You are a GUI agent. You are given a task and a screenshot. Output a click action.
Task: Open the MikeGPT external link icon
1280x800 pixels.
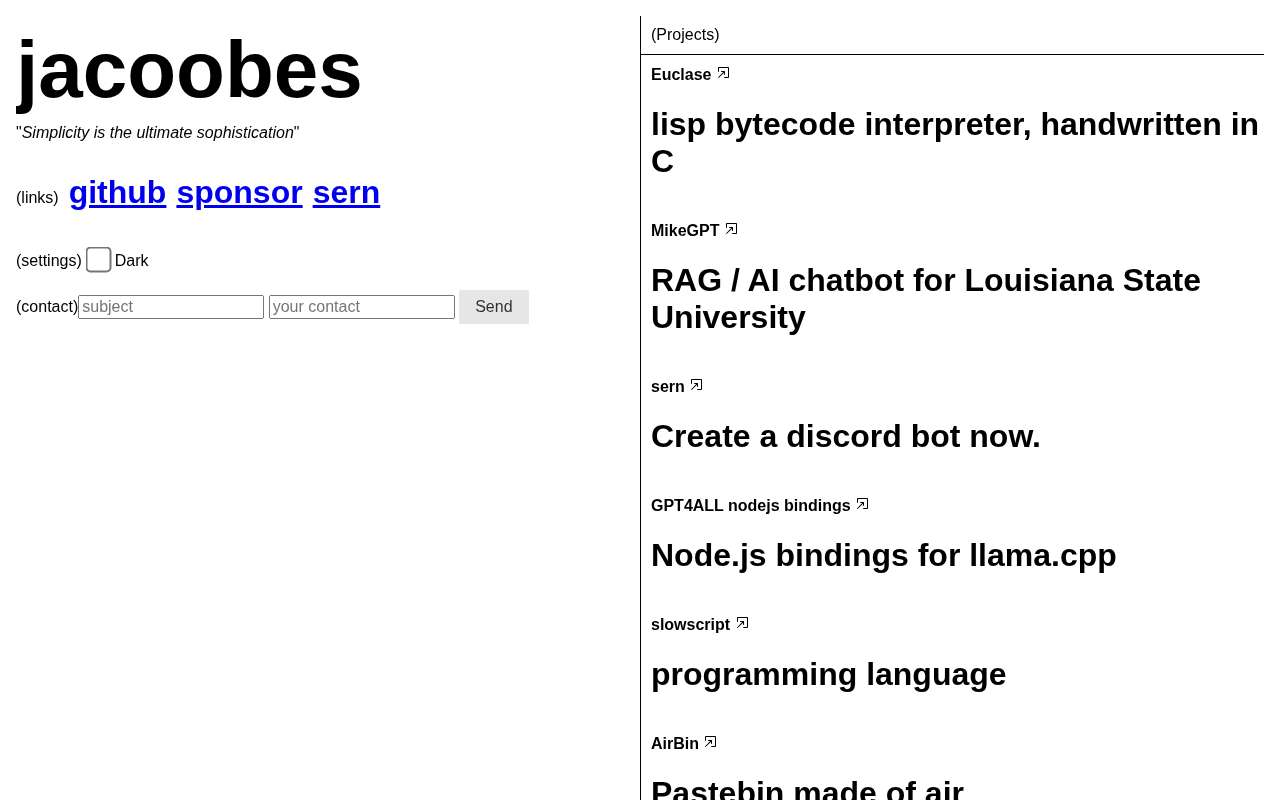(x=731, y=229)
